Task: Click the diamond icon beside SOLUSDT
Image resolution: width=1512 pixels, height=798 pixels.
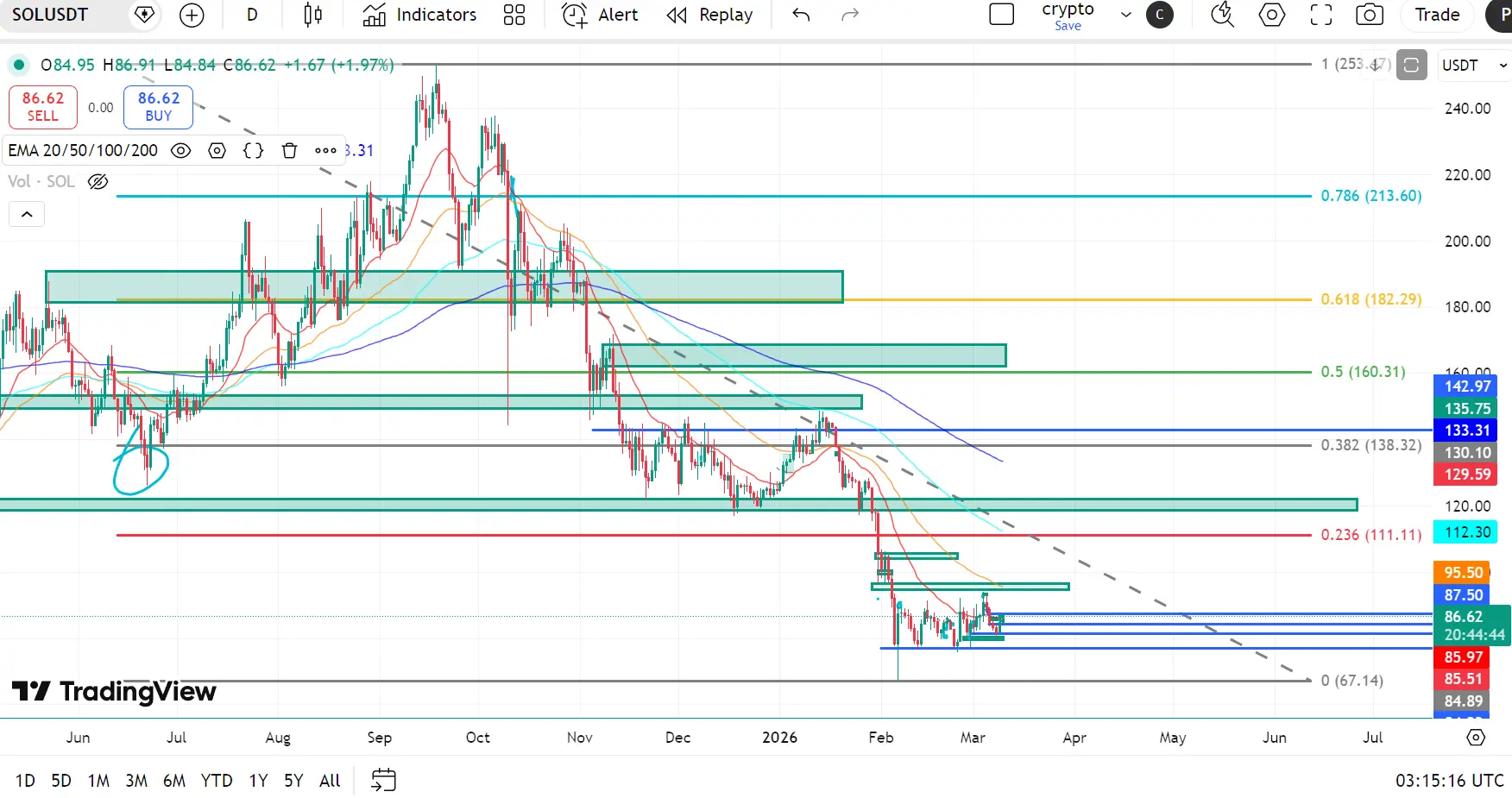Action: [x=145, y=15]
